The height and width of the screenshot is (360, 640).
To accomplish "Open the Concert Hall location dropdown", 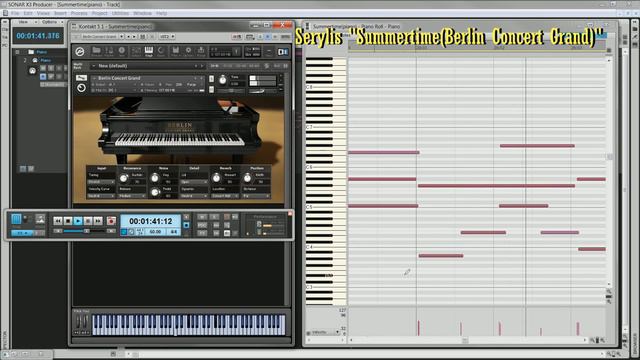I will pyautogui.click(x=225, y=196).
